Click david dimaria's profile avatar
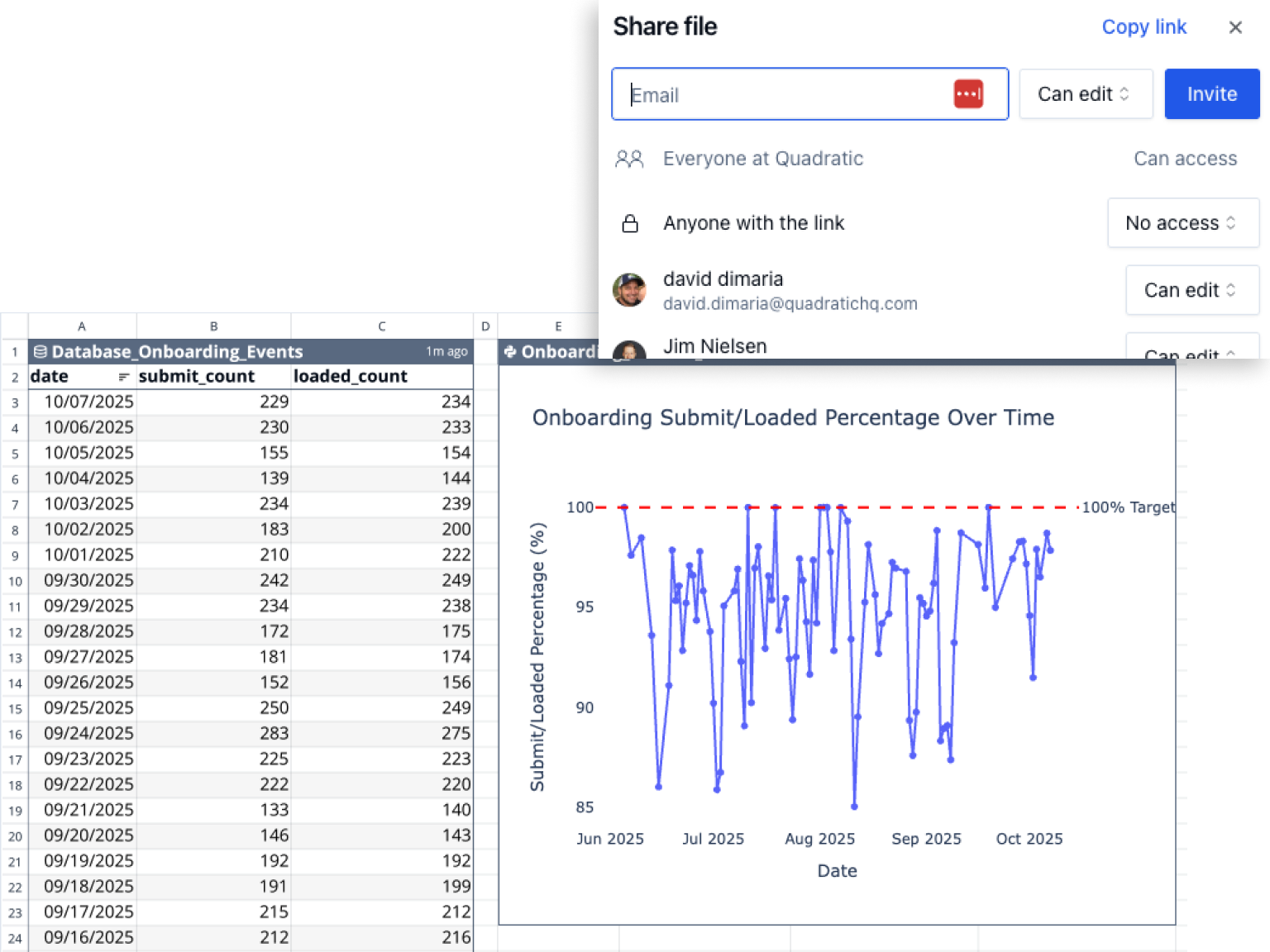 (x=629, y=290)
